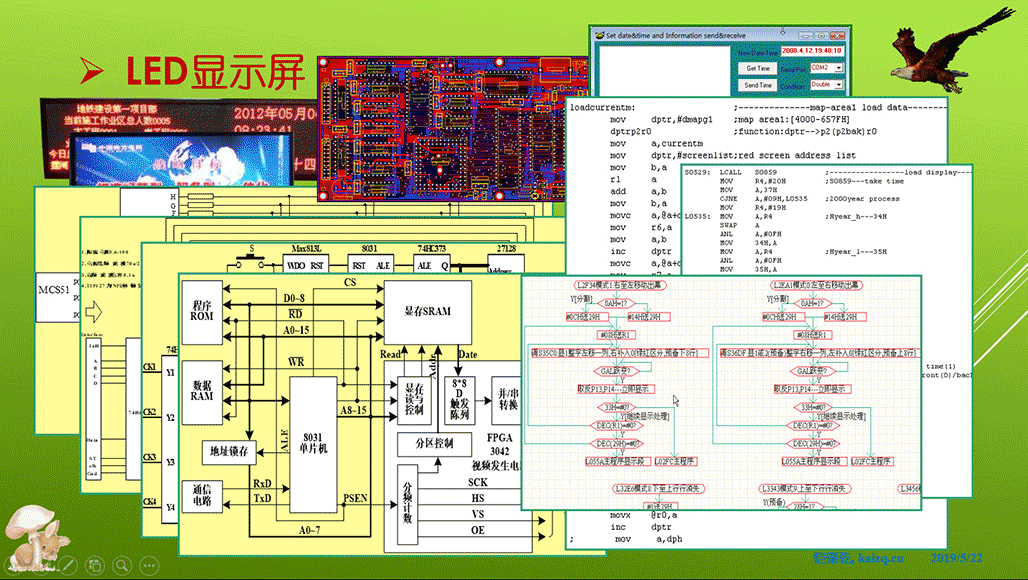Click the 通信电路 block
This screenshot has width=1028, height=580.
[x=202, y=497]
